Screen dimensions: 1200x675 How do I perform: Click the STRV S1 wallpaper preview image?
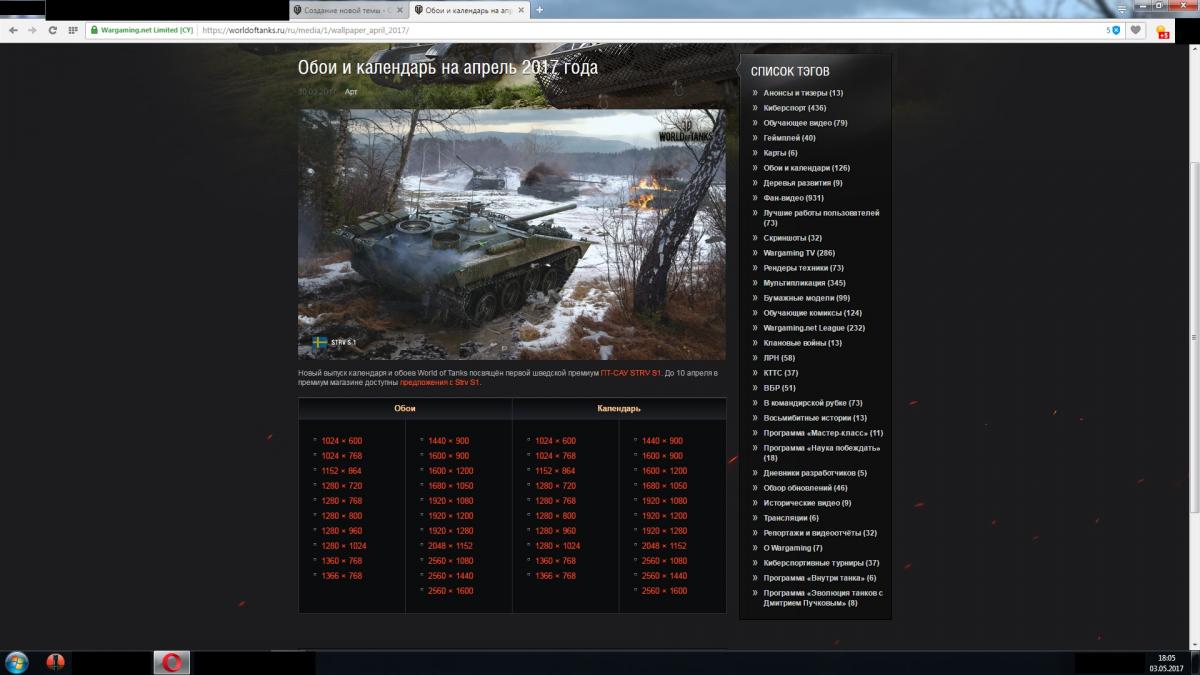pyautogui.click(x=512, y=234)
